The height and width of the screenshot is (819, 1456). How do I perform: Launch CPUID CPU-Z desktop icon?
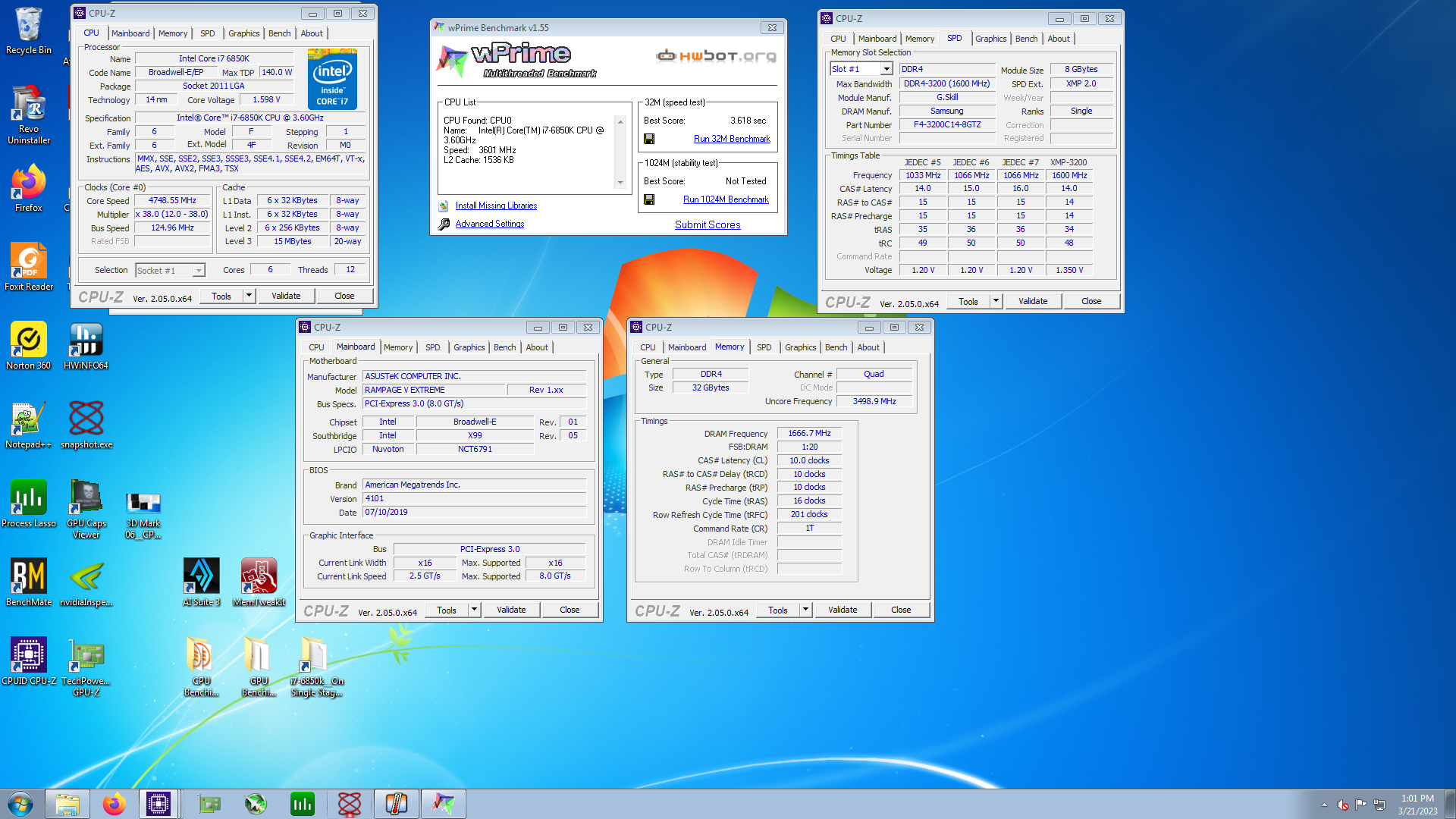pyautogui.click(x=29, y=661)
